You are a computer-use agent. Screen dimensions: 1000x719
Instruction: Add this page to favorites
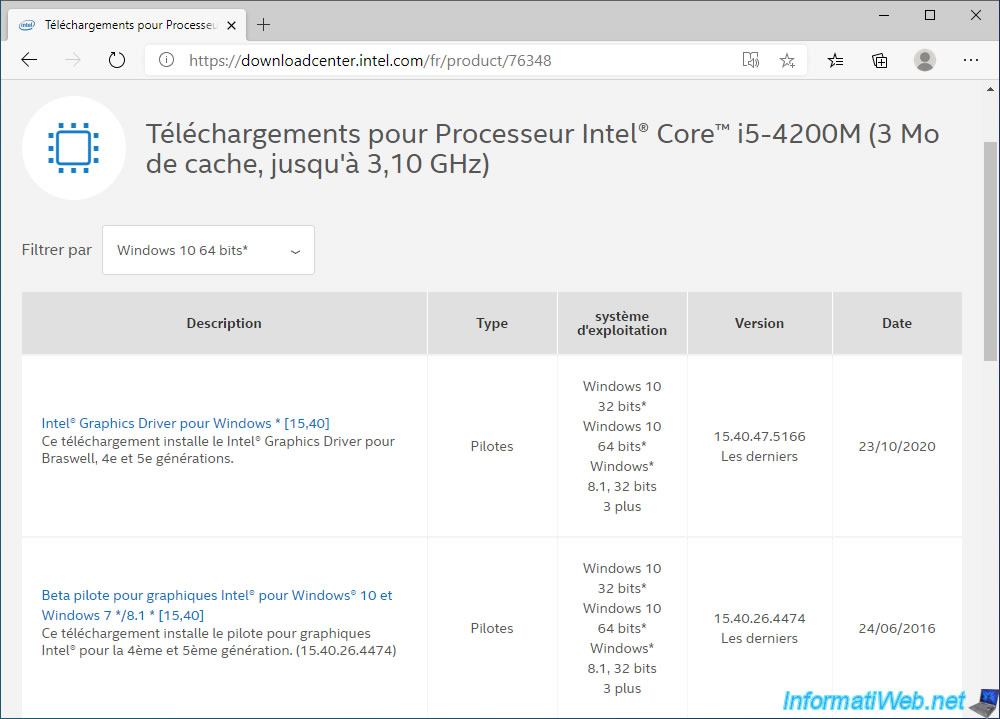(x=787, y=61)
